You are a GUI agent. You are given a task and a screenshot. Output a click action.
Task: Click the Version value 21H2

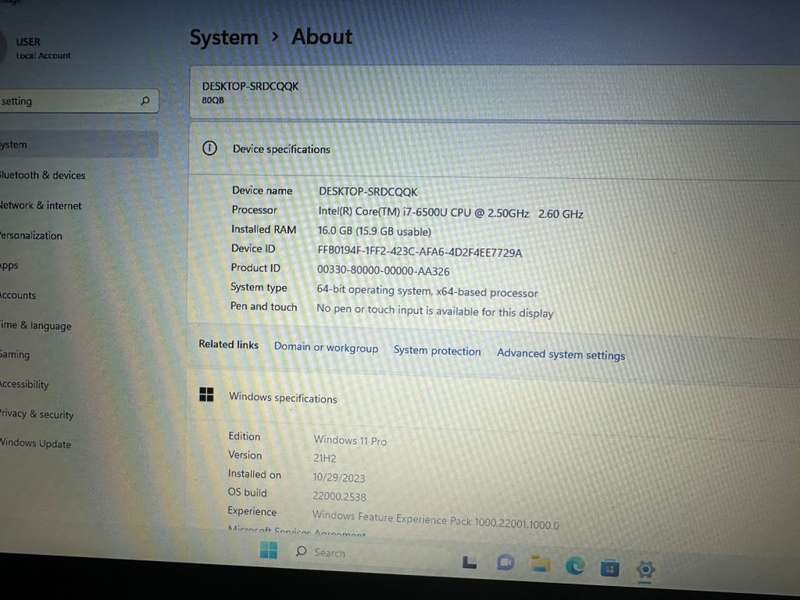click(x=324, y=458)
